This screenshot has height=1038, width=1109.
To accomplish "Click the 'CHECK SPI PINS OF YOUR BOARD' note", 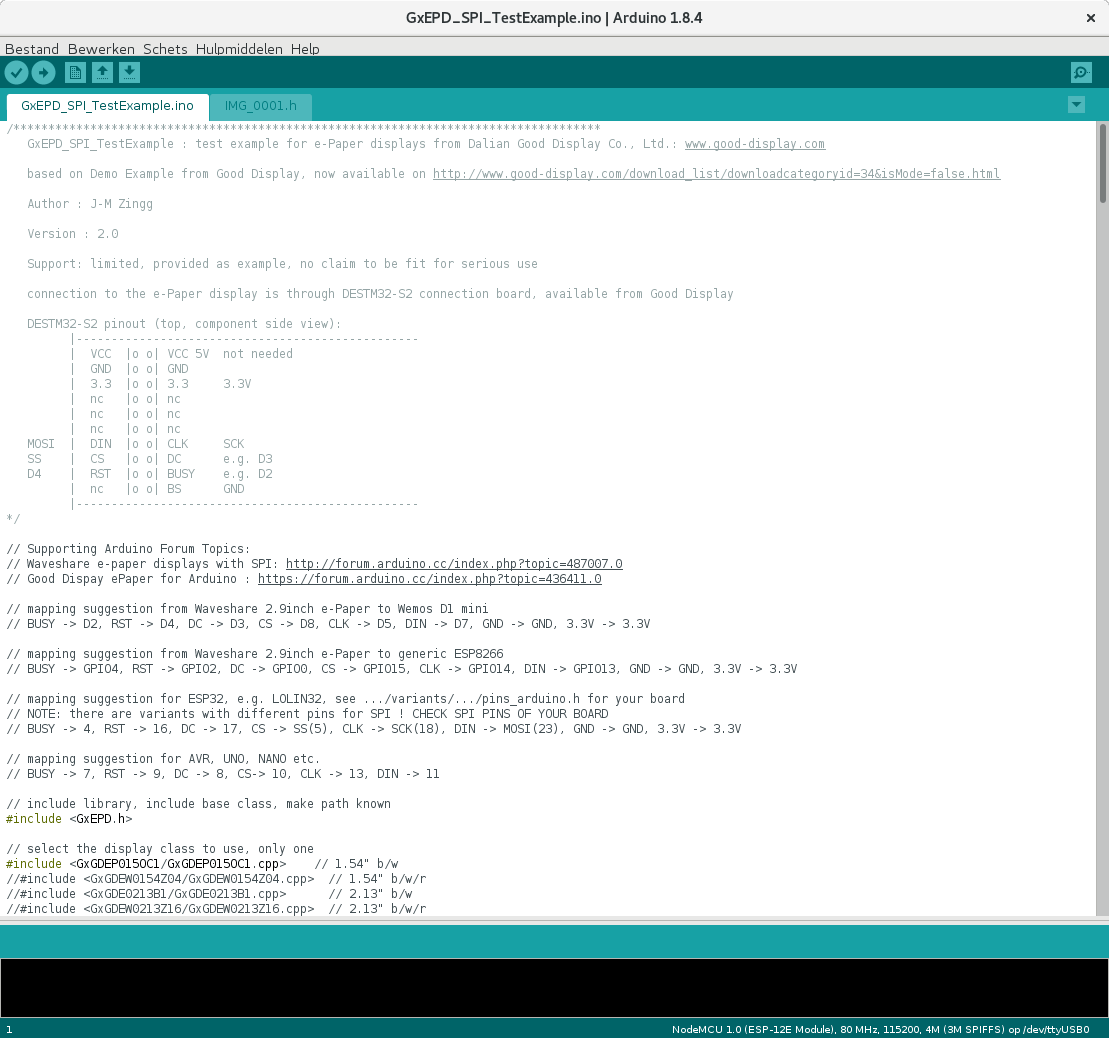I will 307,714.
